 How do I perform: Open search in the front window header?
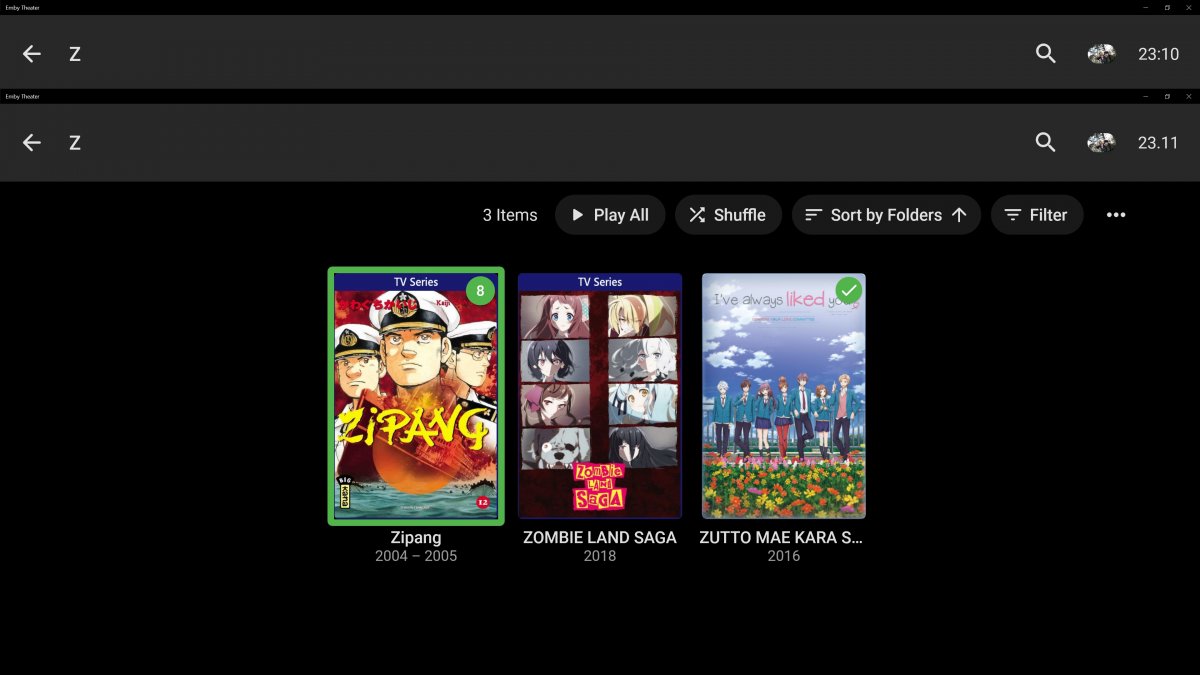[x=1046, y=143]
